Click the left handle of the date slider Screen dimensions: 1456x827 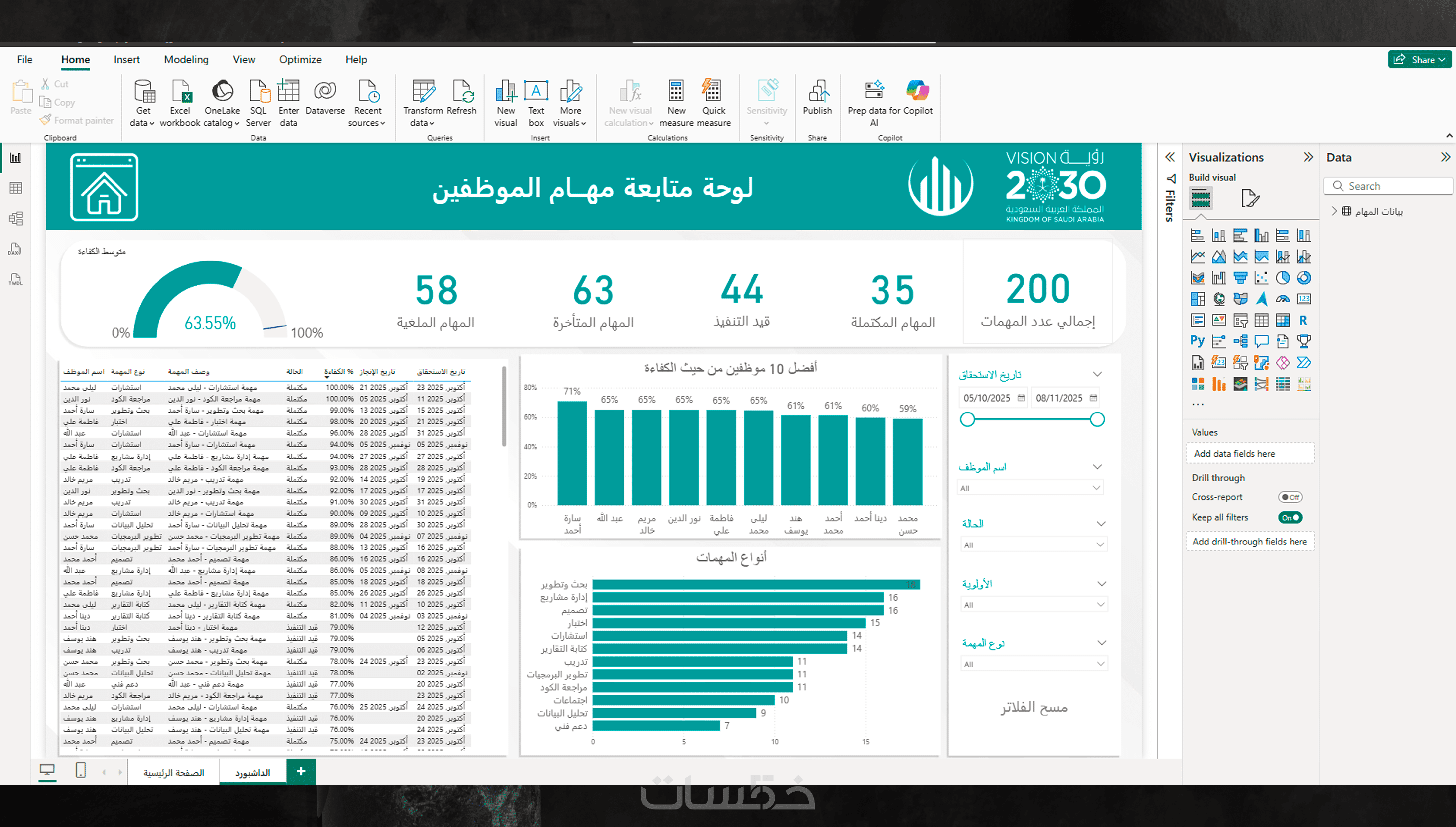coord(967,420)
